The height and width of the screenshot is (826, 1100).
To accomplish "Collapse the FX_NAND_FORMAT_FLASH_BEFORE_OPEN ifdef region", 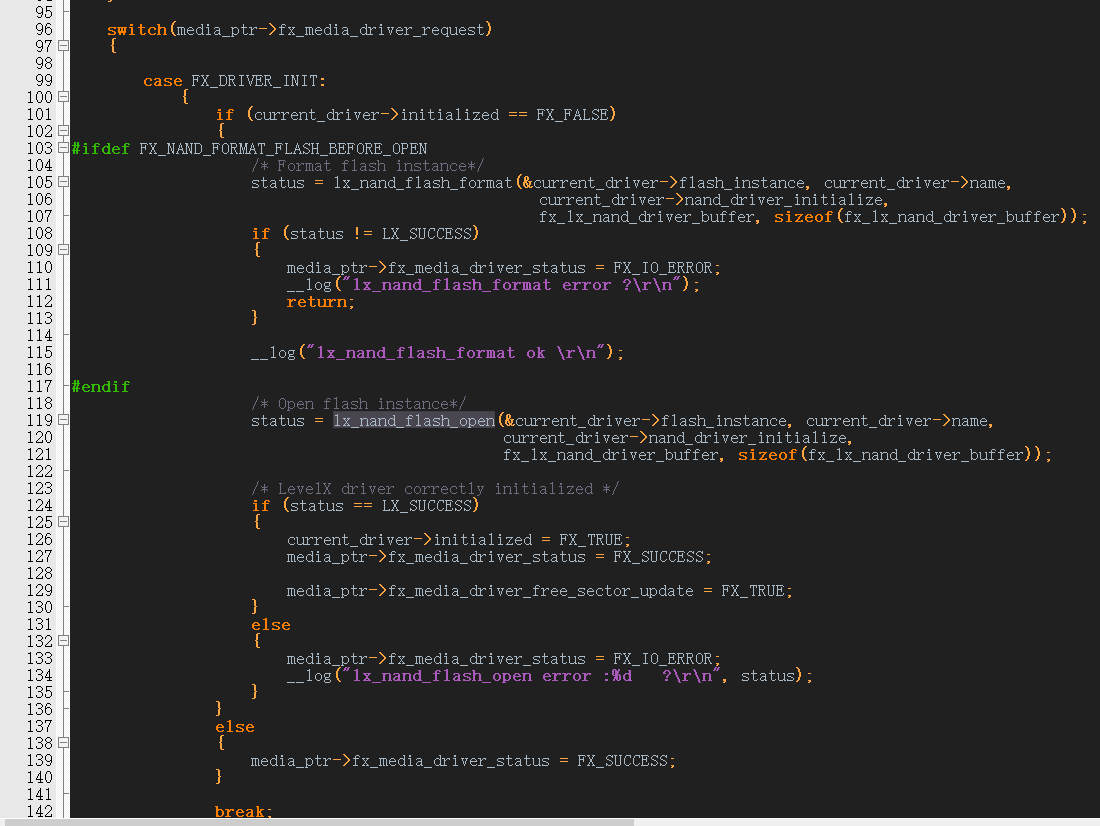I will coord(62,148).
